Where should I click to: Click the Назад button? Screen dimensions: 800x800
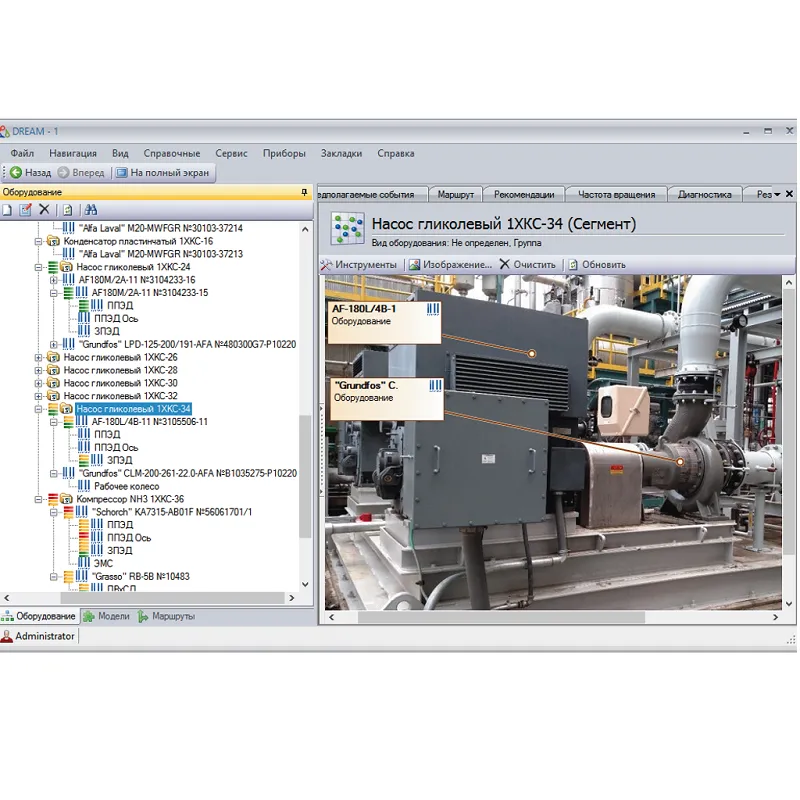point(31,172)
